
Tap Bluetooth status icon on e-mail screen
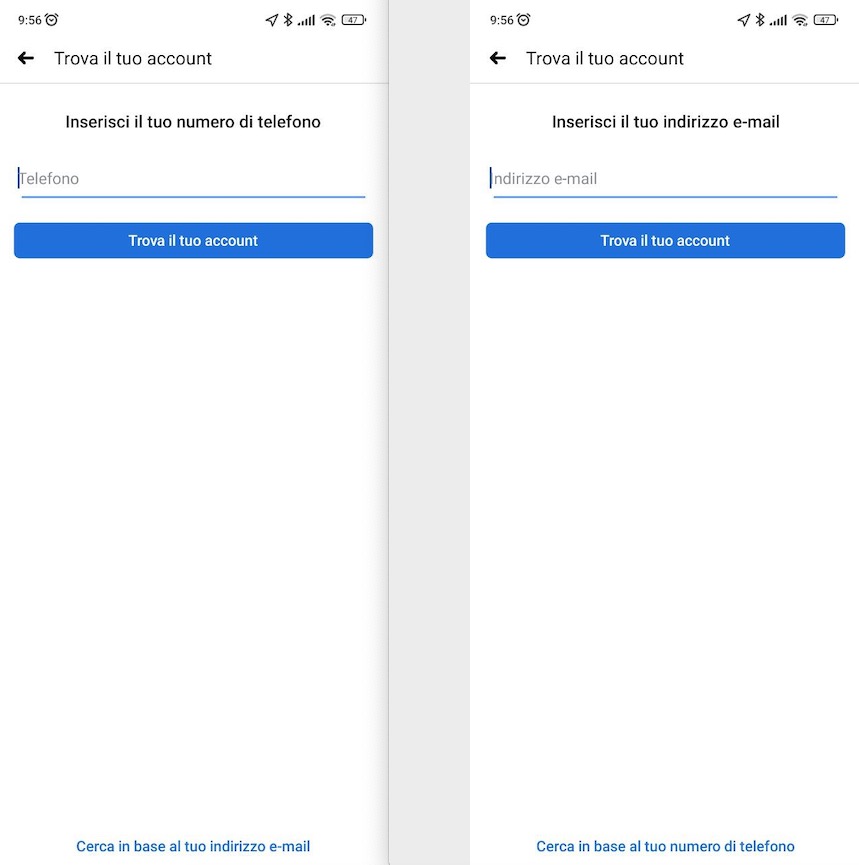tap(760, 20)
